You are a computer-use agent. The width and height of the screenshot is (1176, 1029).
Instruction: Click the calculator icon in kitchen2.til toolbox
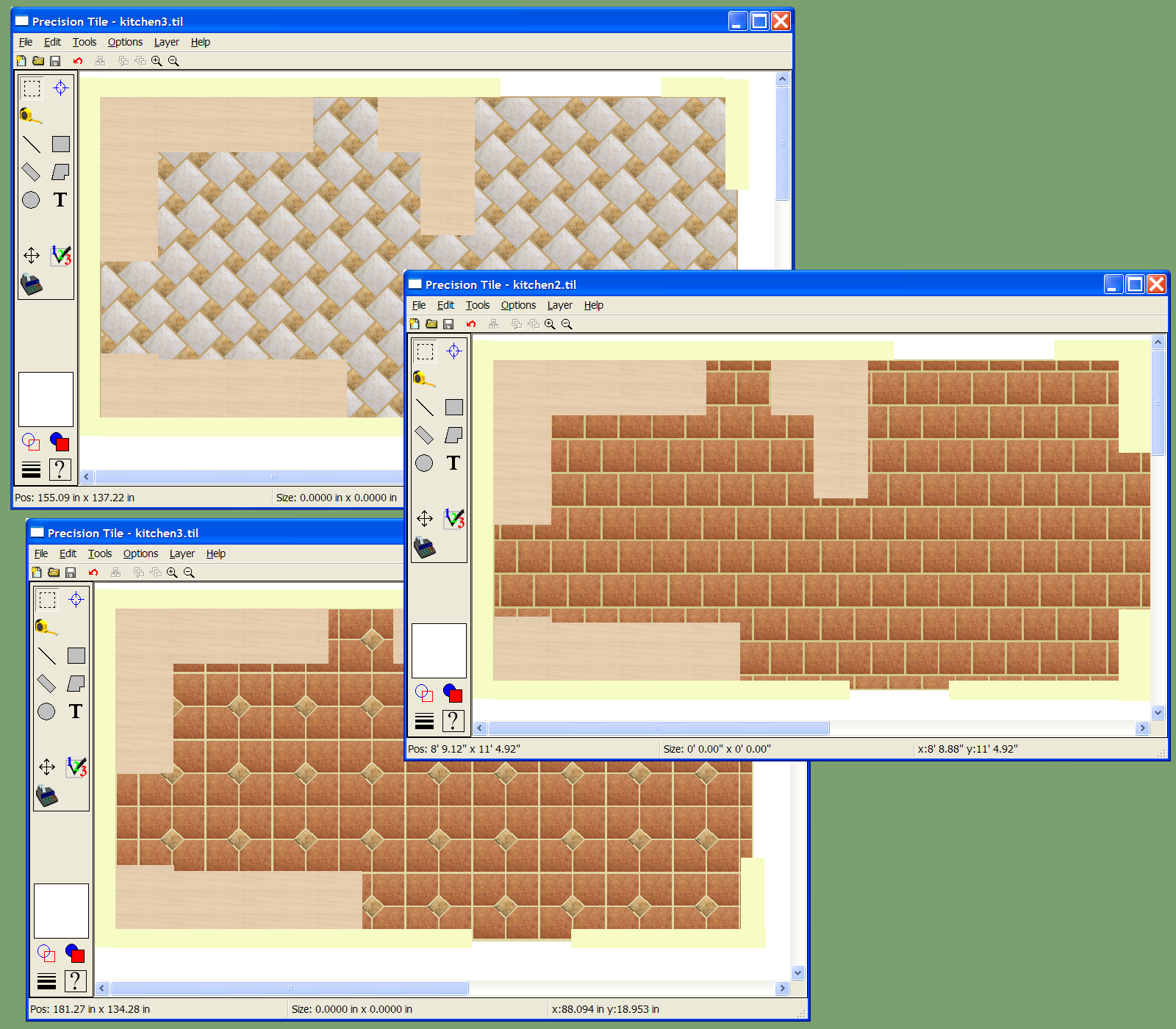[x=425, y=548]
